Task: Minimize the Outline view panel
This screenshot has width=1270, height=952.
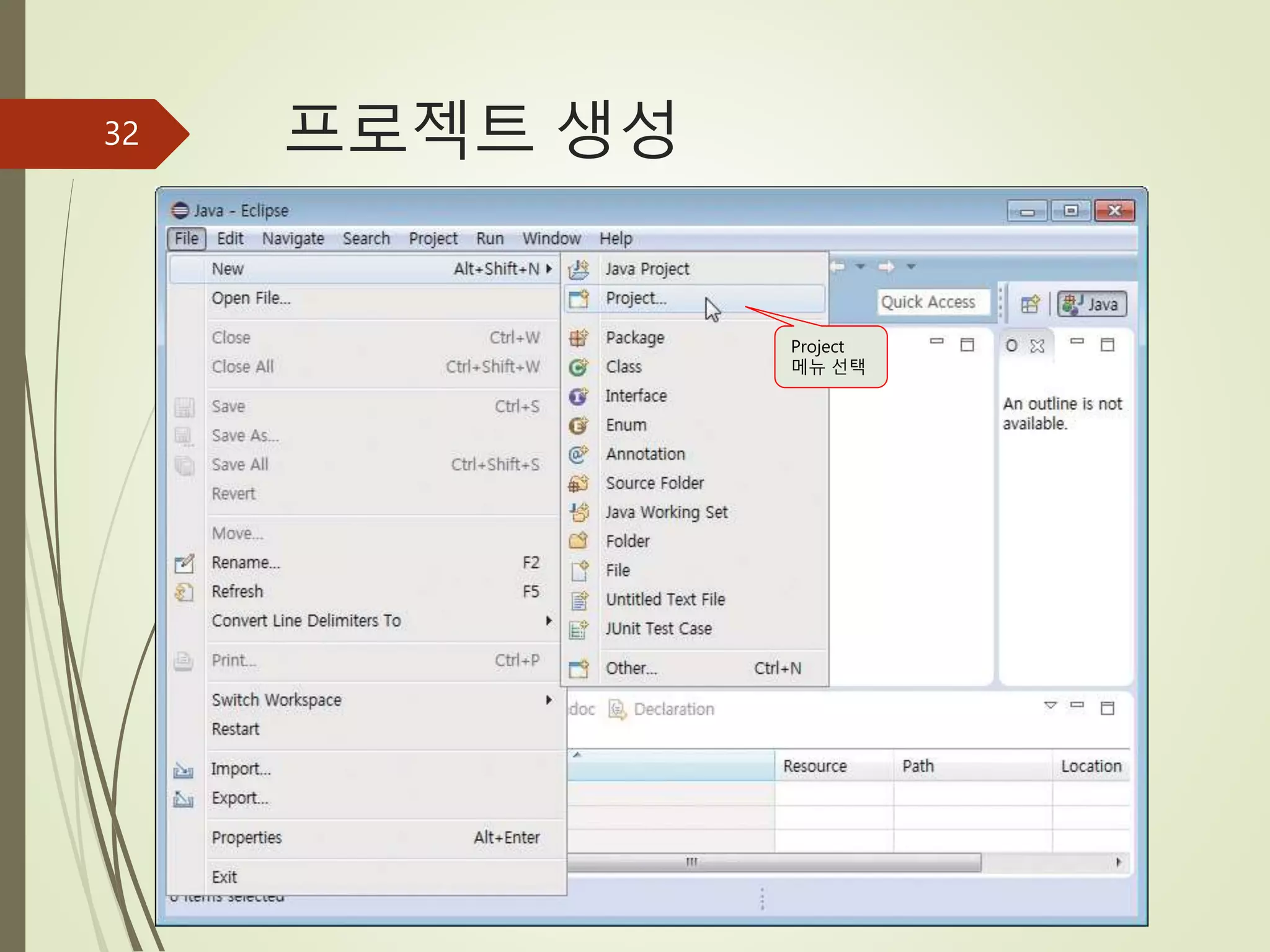Action: tap(1078, 341)
